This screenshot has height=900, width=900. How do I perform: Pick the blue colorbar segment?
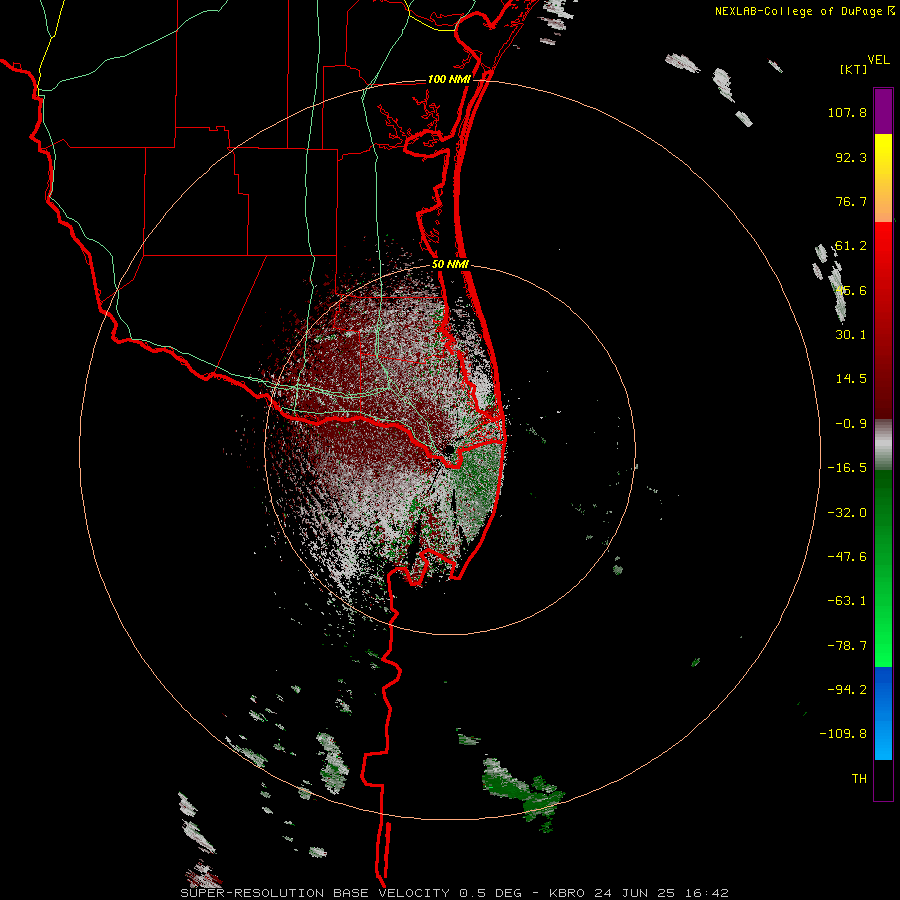(883, 713)
